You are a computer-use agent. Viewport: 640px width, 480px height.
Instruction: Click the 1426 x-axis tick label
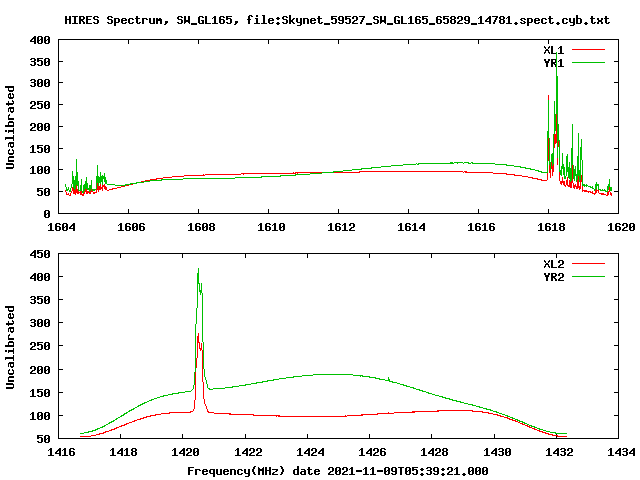[x=372, y=452]
